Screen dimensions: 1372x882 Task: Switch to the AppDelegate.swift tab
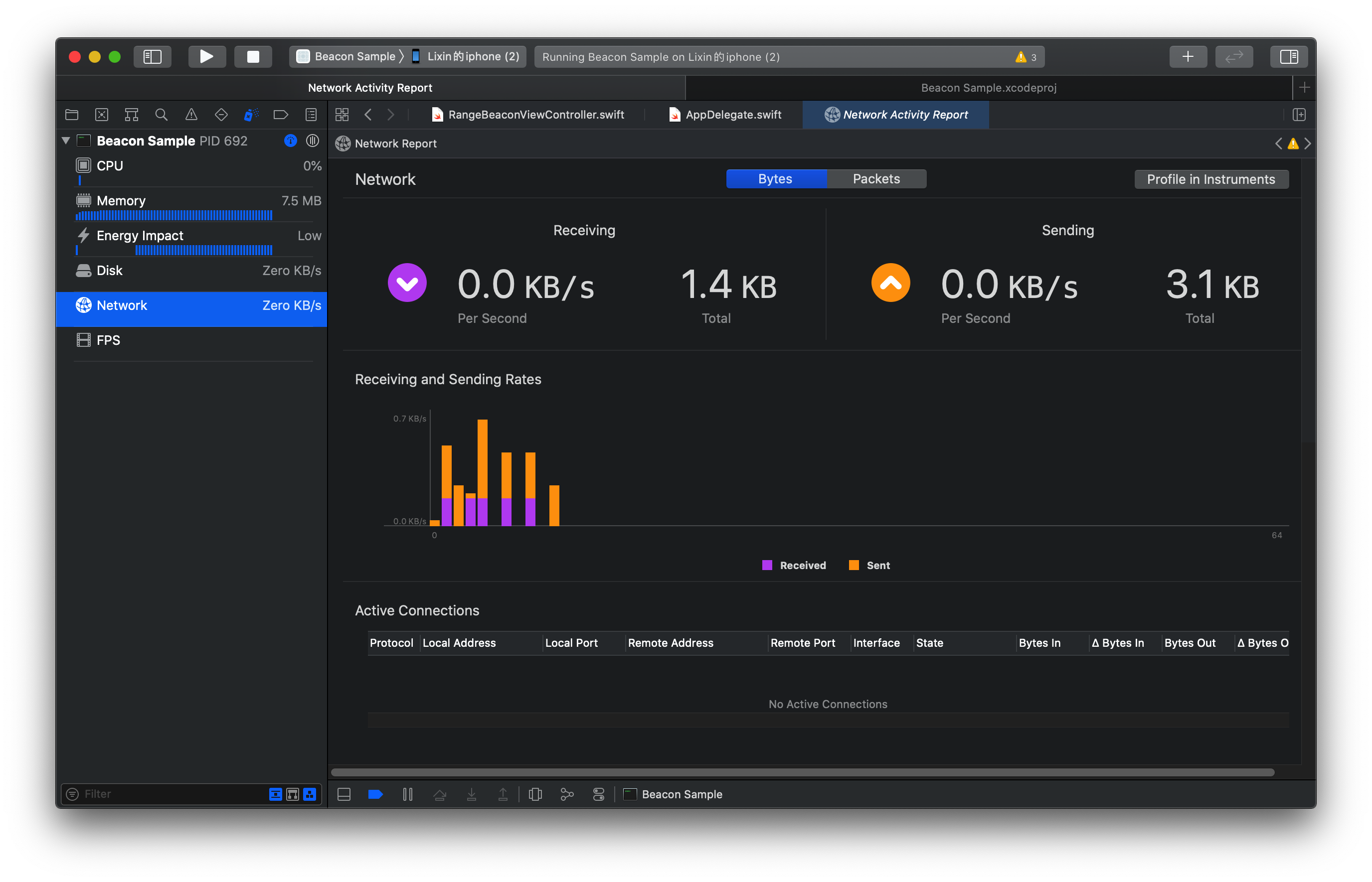(726, 115)
